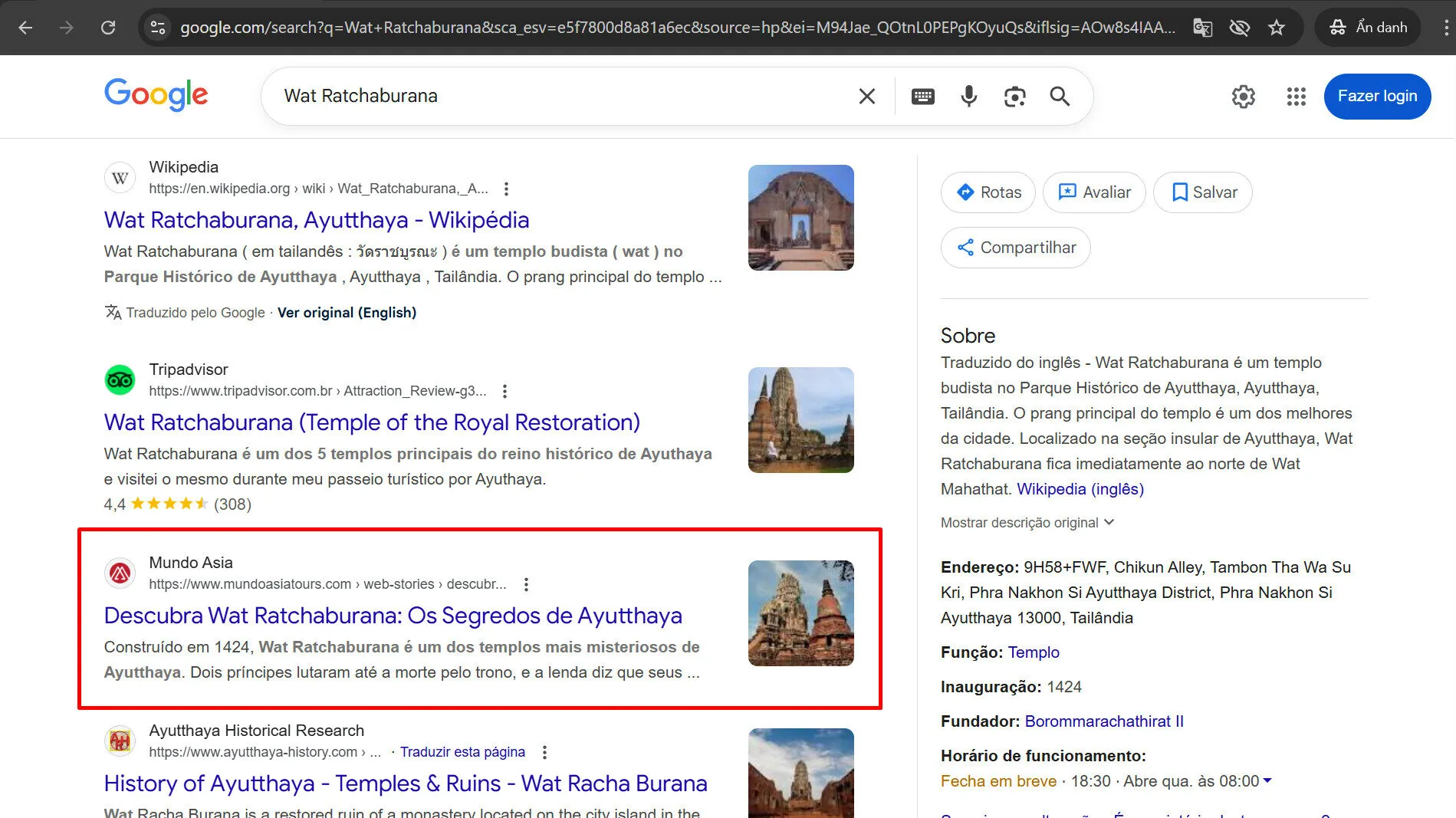This screenshot has width=1456, height=818.
Task: Click the Mundo Asia favicon
Action: point(120,573)
